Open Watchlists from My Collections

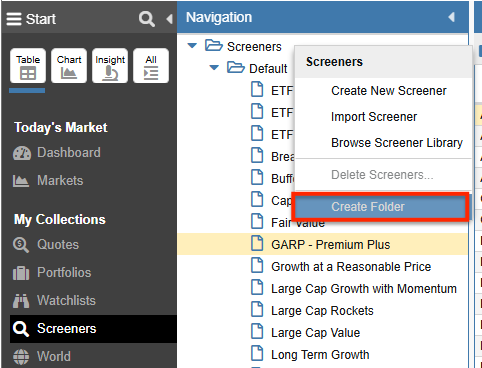click(x=54, y=301)
